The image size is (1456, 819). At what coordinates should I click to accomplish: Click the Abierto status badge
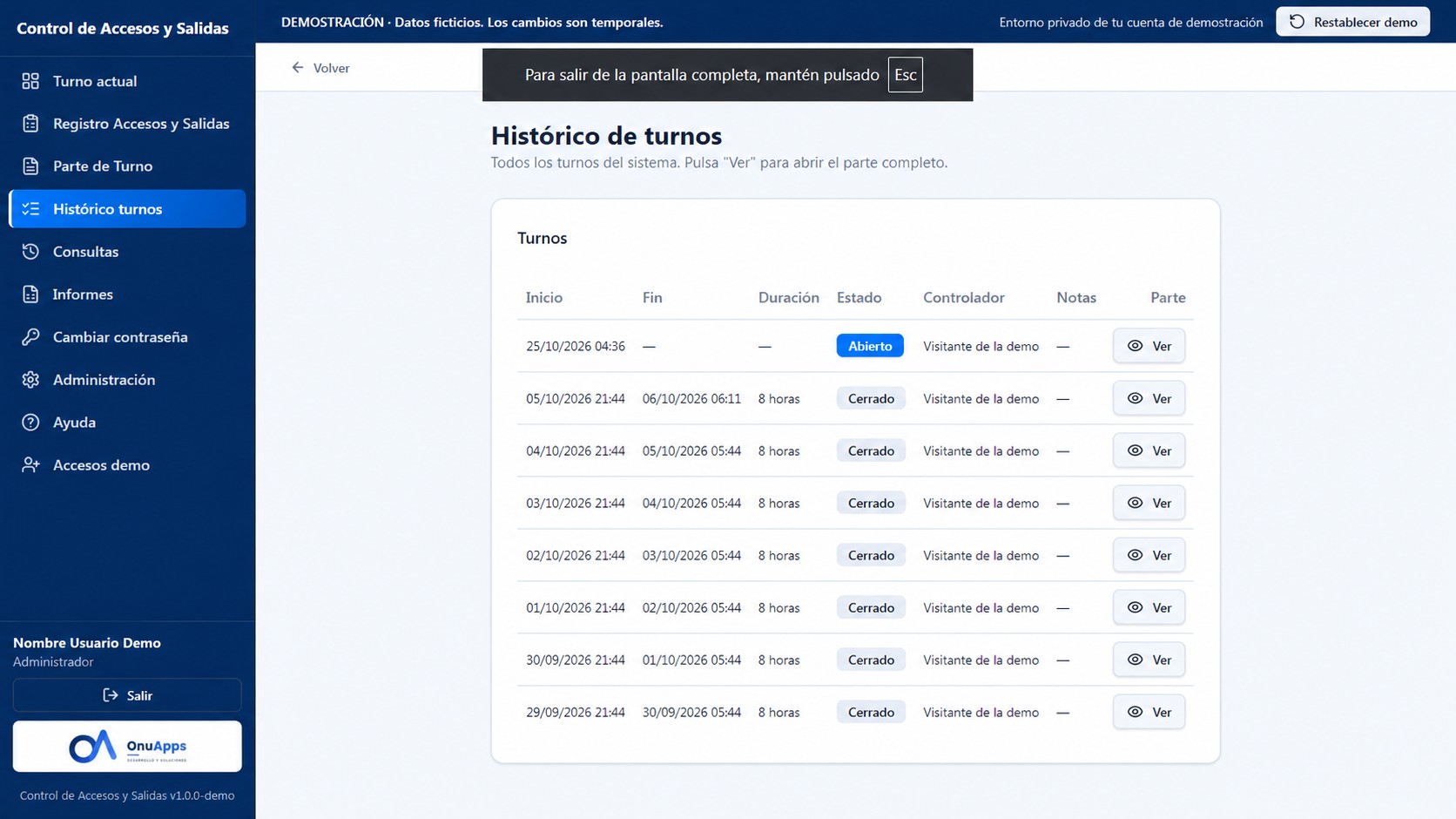[870, 346]
